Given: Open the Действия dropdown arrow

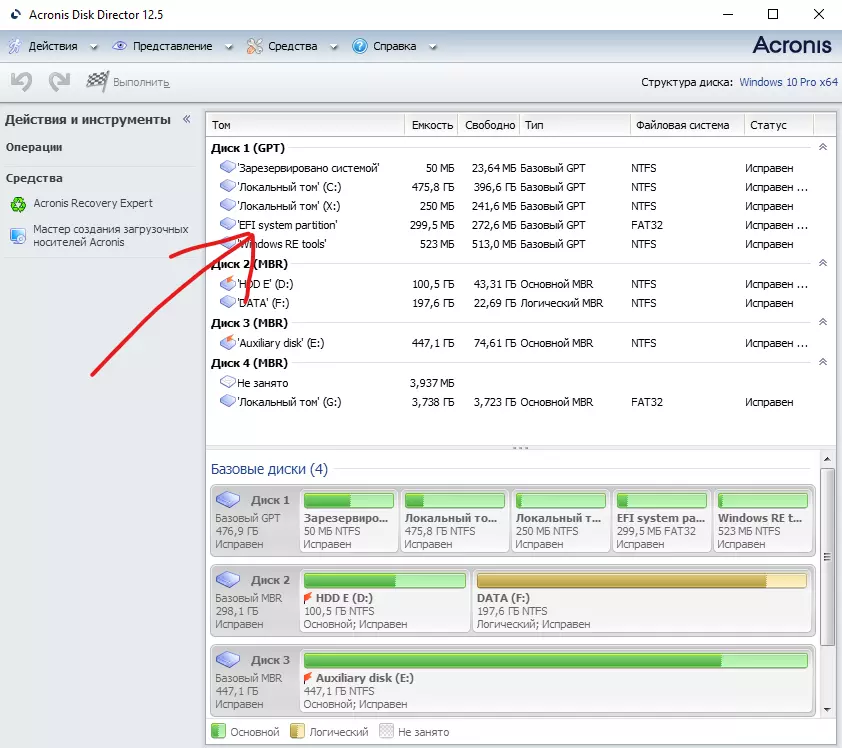Looking at the screenshot, I should [94, 47].
